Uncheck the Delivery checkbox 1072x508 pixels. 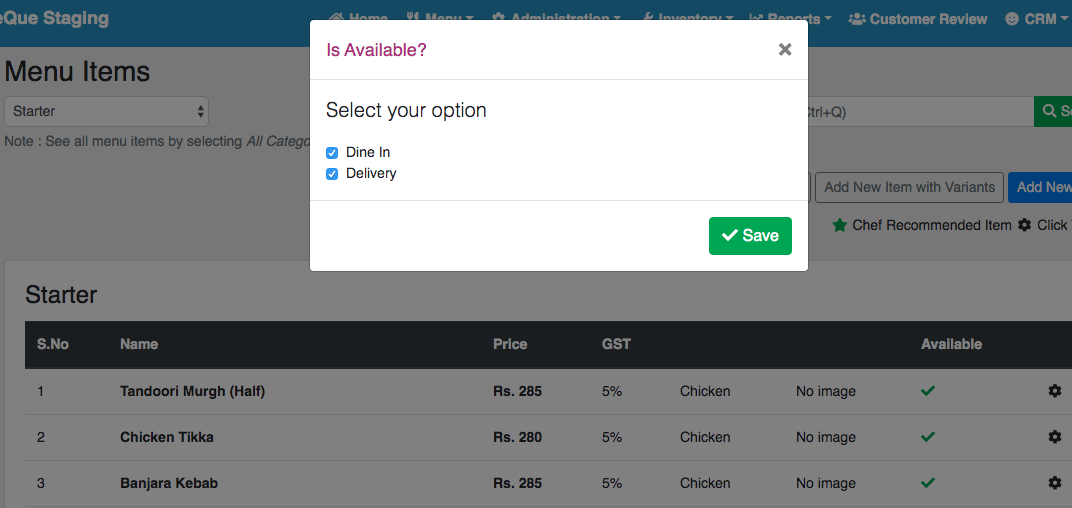[x=332, y=174]
